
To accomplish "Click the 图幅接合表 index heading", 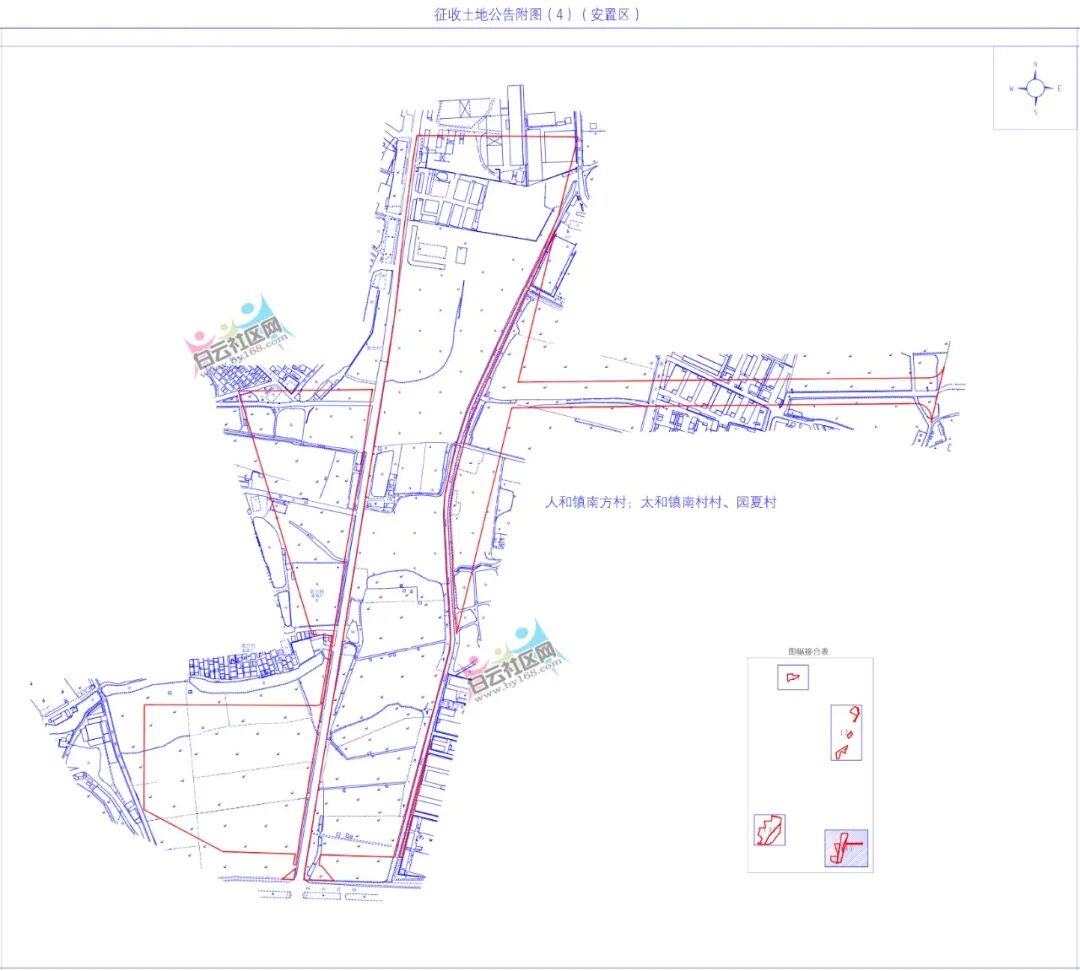I will pos(809,651).
